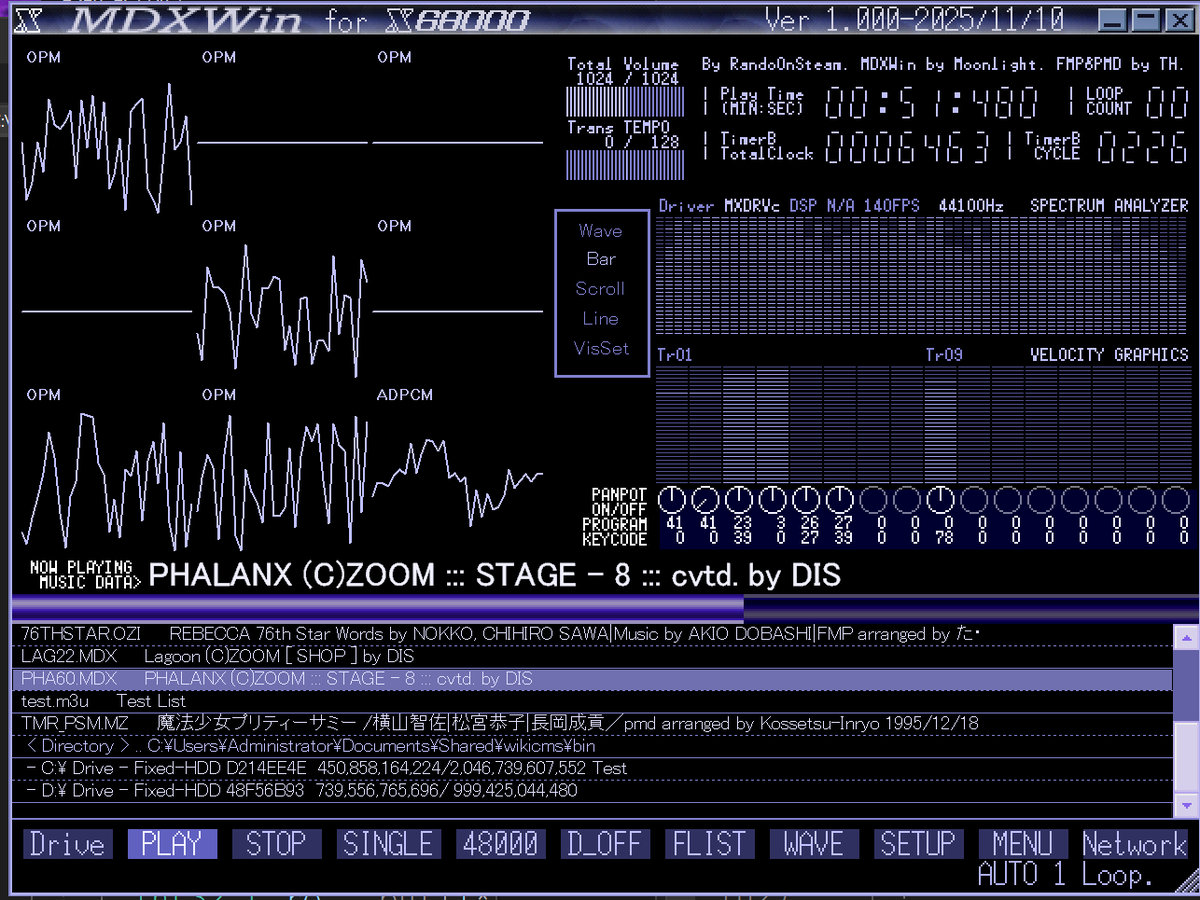Click the tilted panpot knob of second track

(706, 499)
